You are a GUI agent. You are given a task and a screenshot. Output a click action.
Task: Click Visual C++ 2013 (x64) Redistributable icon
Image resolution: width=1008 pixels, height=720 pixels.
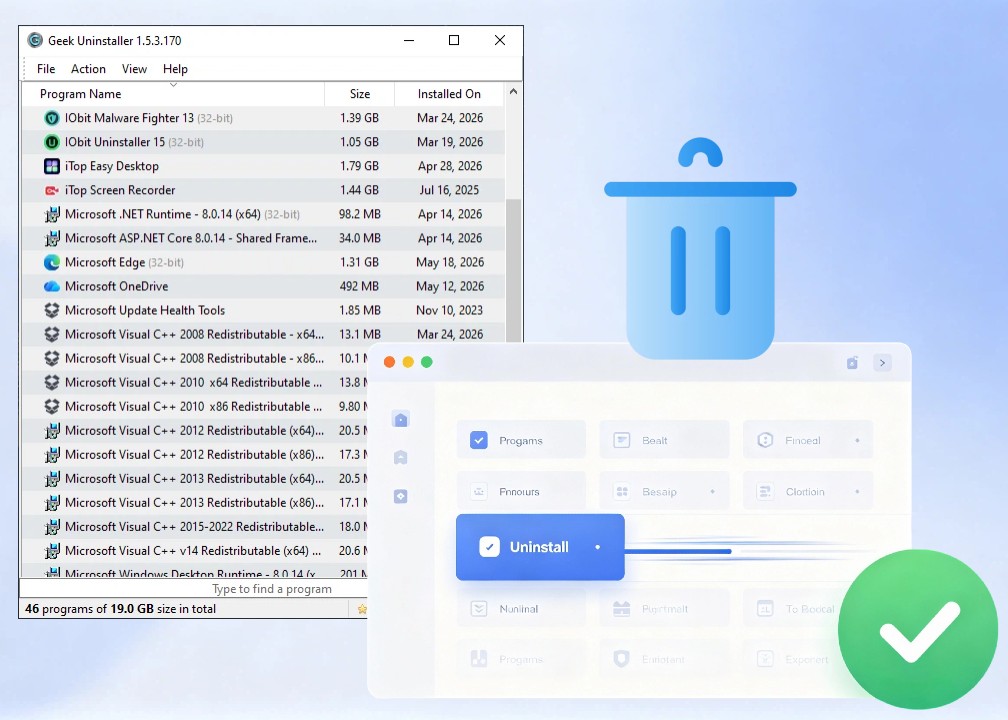pyautogui.click(x=52, y=479)
